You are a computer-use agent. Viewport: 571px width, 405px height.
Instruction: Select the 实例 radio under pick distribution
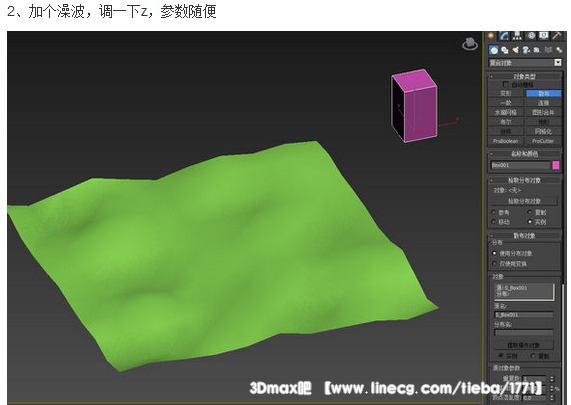(530, 221)
